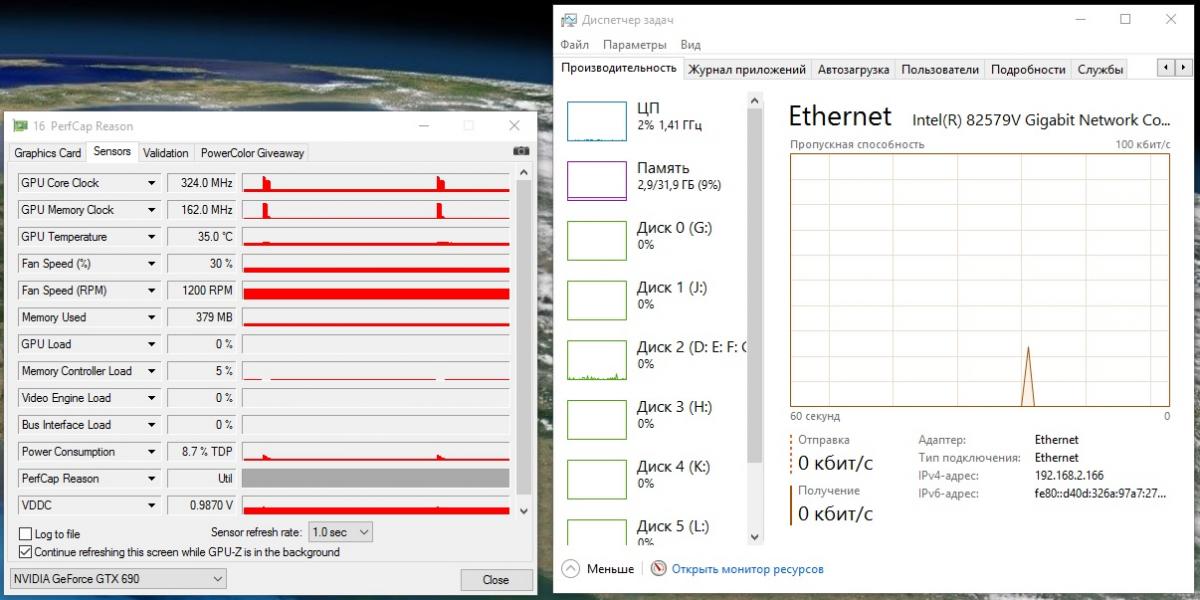1200x600 pixels.
Task: Open the Файл menu
Action: click(x=574, y=45)
